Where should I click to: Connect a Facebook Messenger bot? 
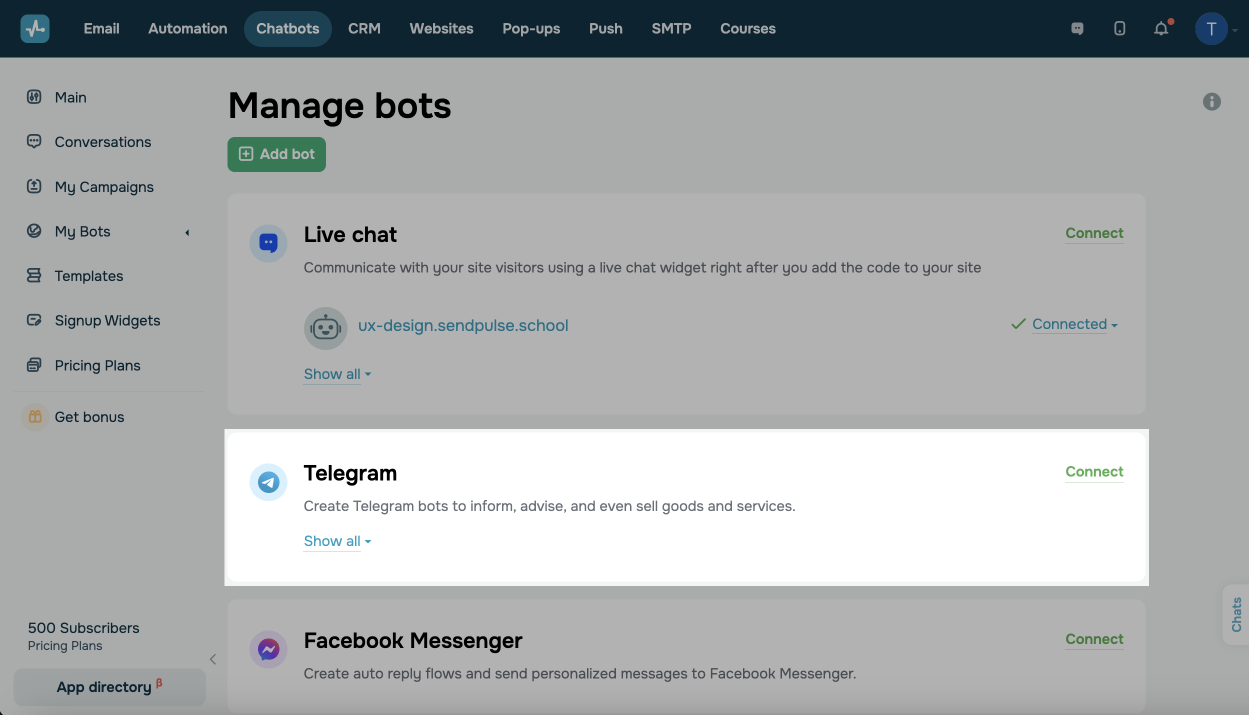click(x=1094, y=639)
